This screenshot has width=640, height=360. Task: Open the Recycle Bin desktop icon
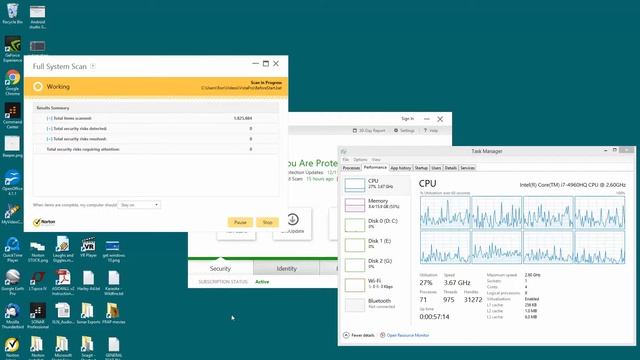pyautogui.click(x=12, y=13)
